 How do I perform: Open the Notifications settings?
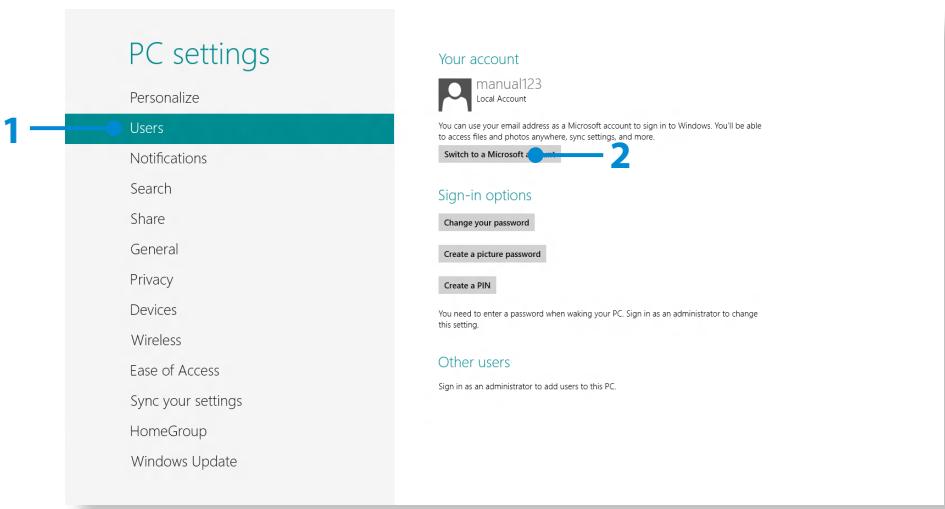coord(168,158)
